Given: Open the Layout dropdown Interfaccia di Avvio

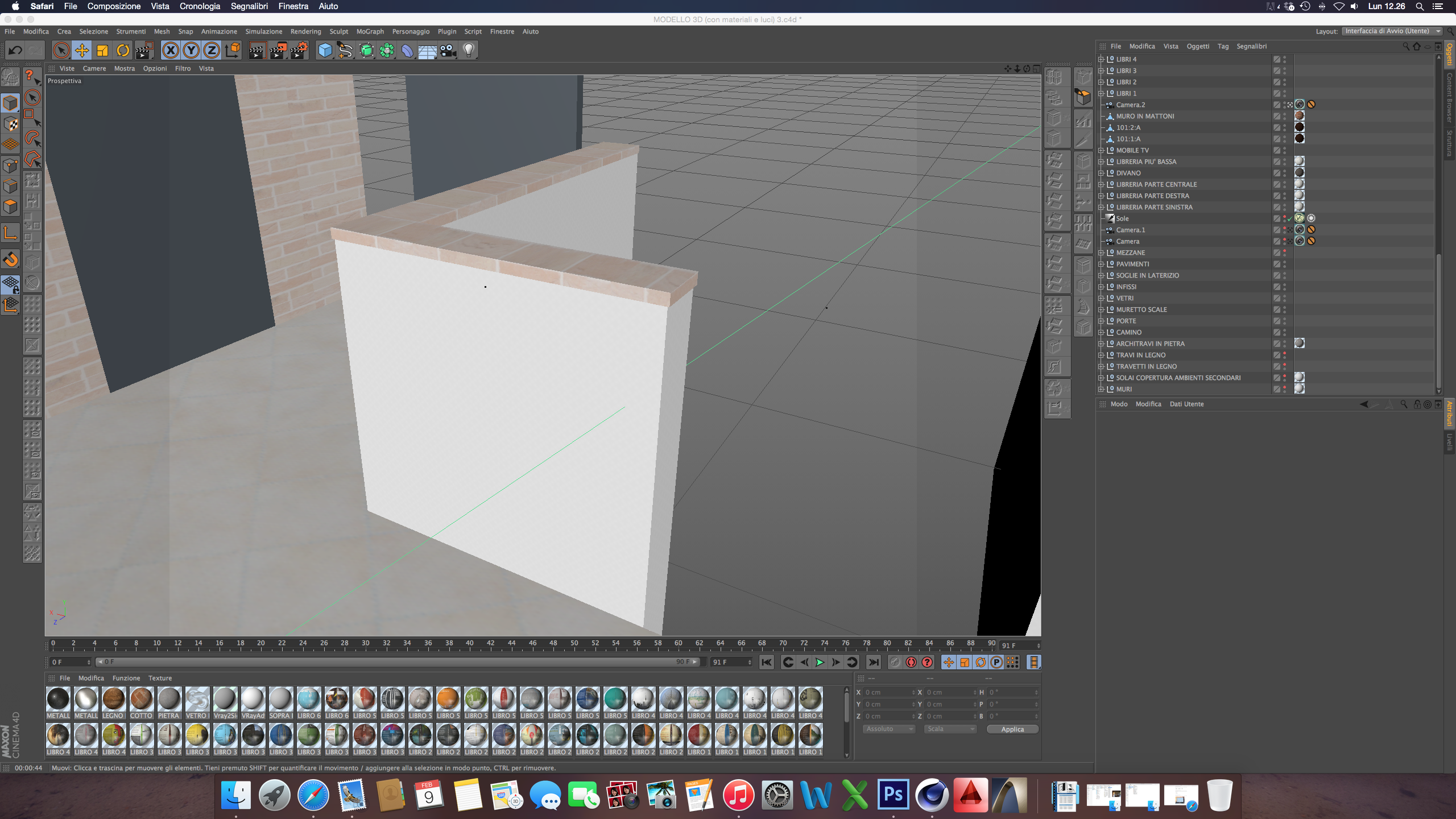Looking at the screenshot, I should (1391, 31).
